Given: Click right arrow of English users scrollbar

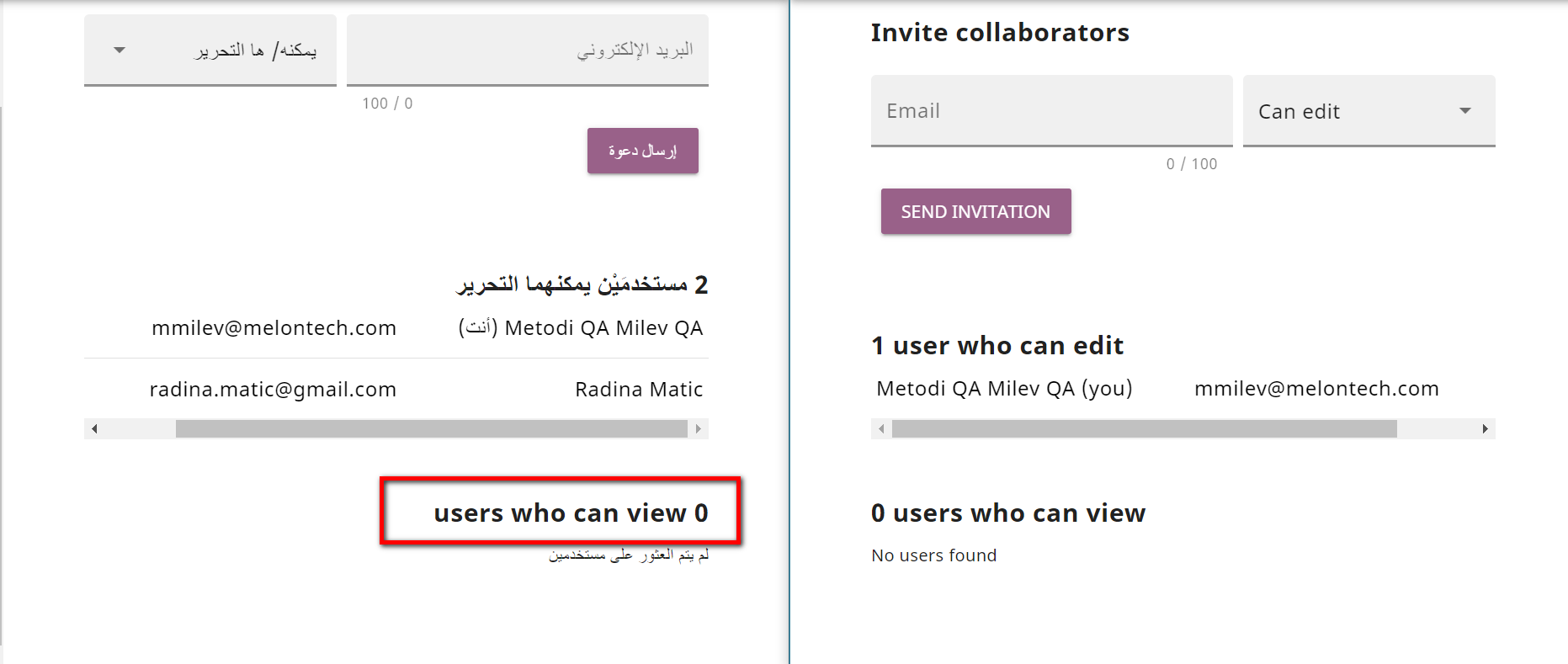Looking at the screenshot, I should 1486,429.
